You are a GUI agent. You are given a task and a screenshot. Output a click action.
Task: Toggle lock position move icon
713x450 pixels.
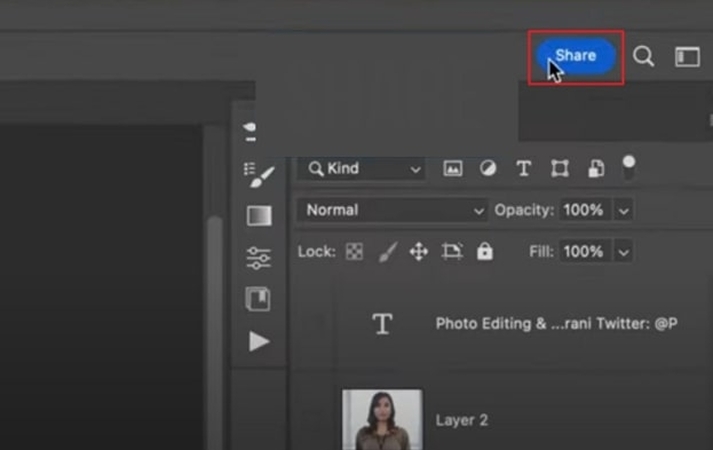tap(419, 251)
